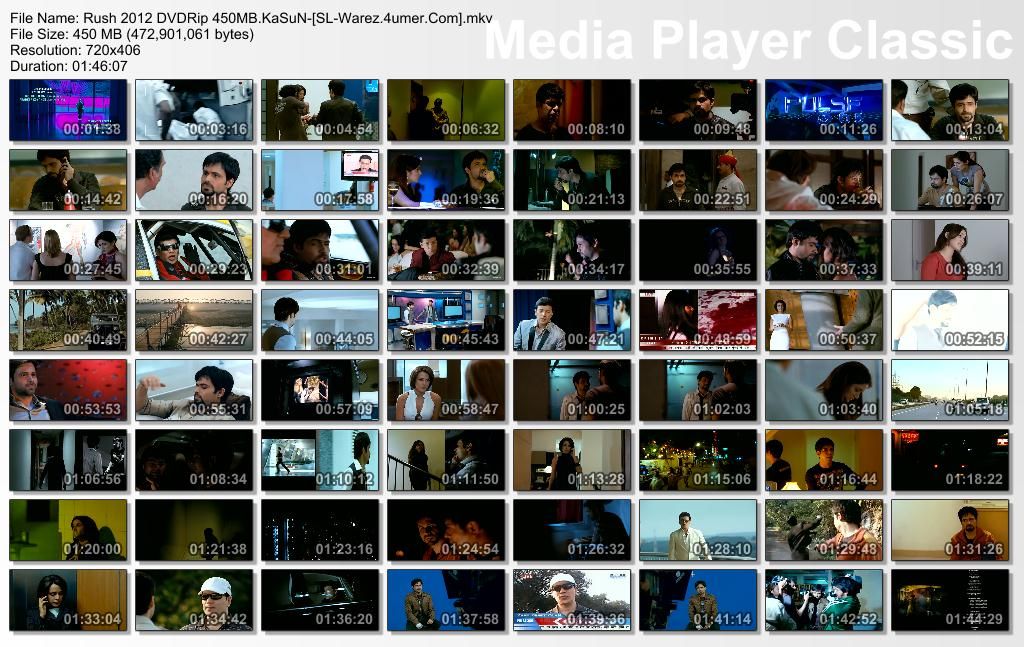Choose the thumbnail at 00:09:48
Screen dimensions: 1024x647
[698, 110]
